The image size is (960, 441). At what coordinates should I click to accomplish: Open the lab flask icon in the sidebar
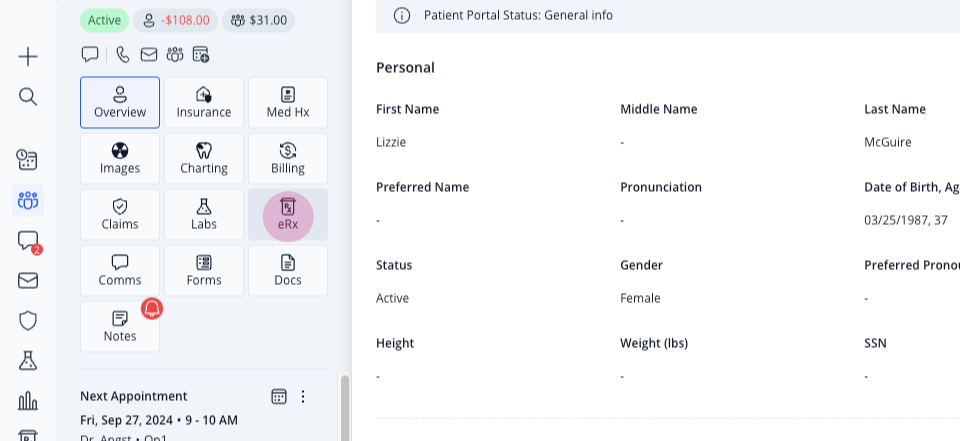[x=28, y=361]
